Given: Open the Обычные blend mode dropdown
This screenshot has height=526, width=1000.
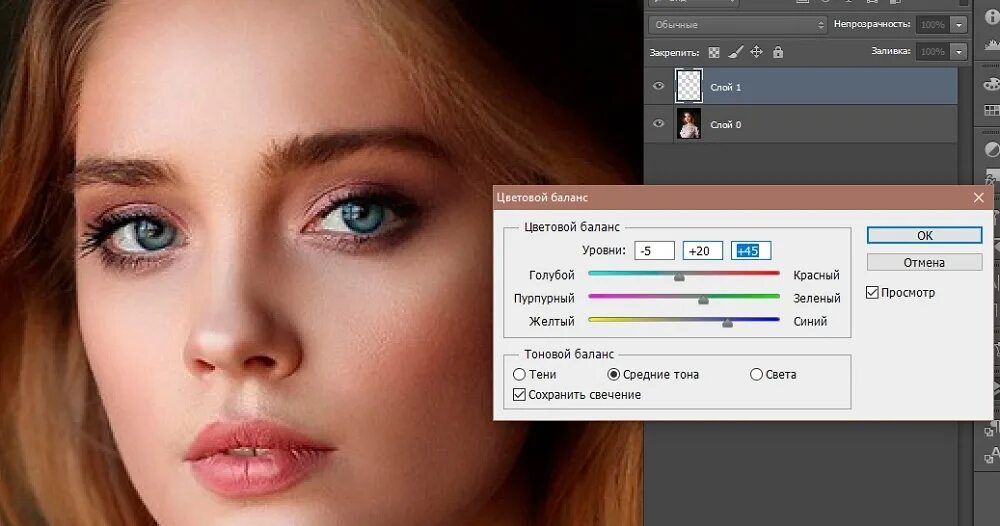Looking at the screenshot, I should tap(738, 24).
